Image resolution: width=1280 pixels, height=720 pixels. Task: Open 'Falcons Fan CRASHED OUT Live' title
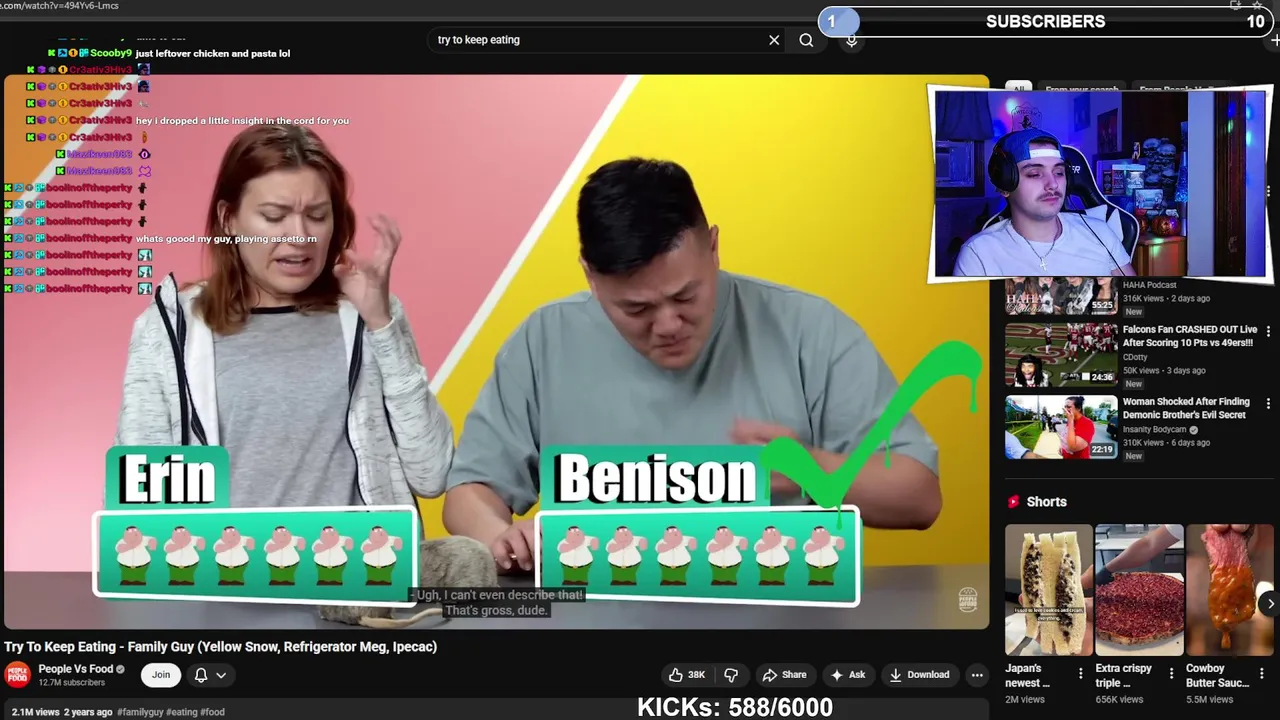pos(1189,336)
